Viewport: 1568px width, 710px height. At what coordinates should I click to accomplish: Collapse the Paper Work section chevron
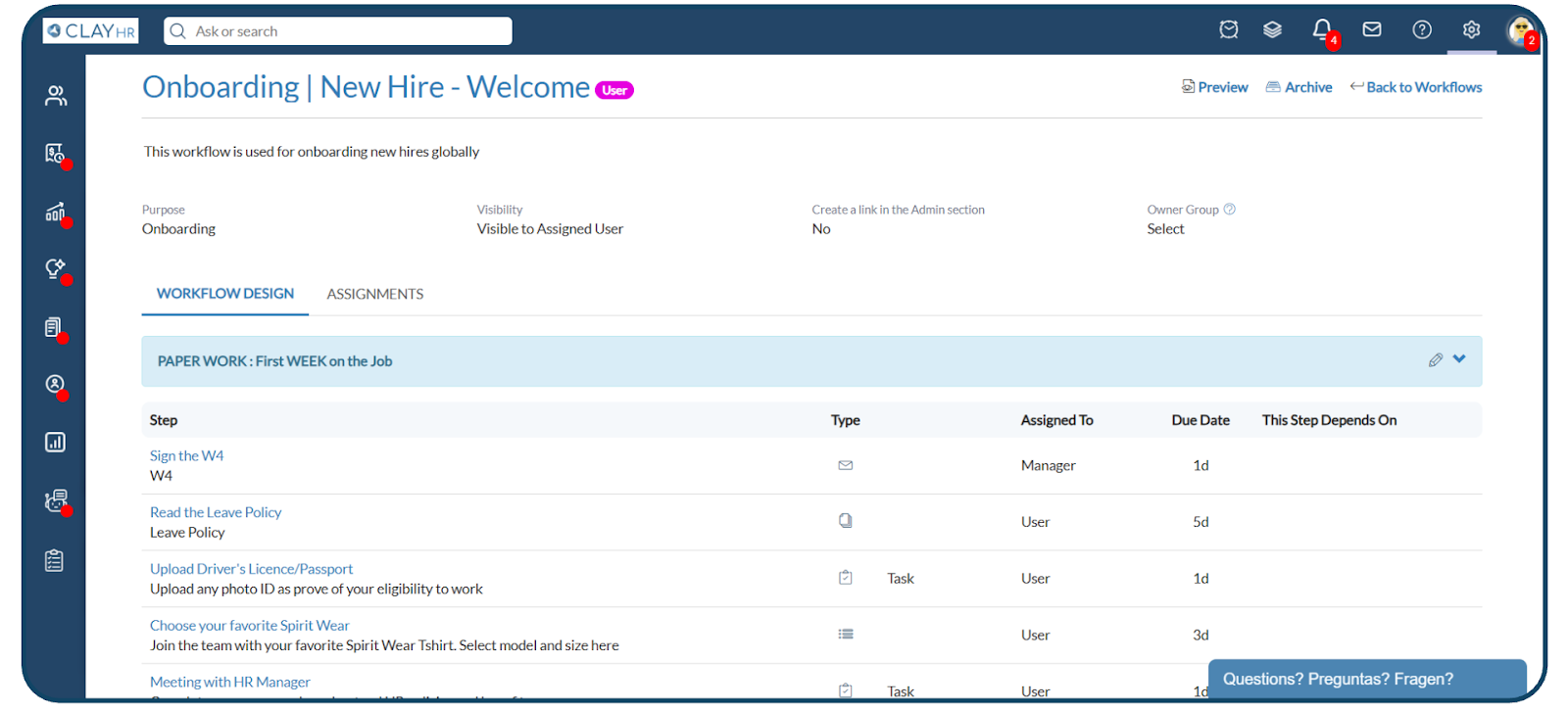point(1459,359)
